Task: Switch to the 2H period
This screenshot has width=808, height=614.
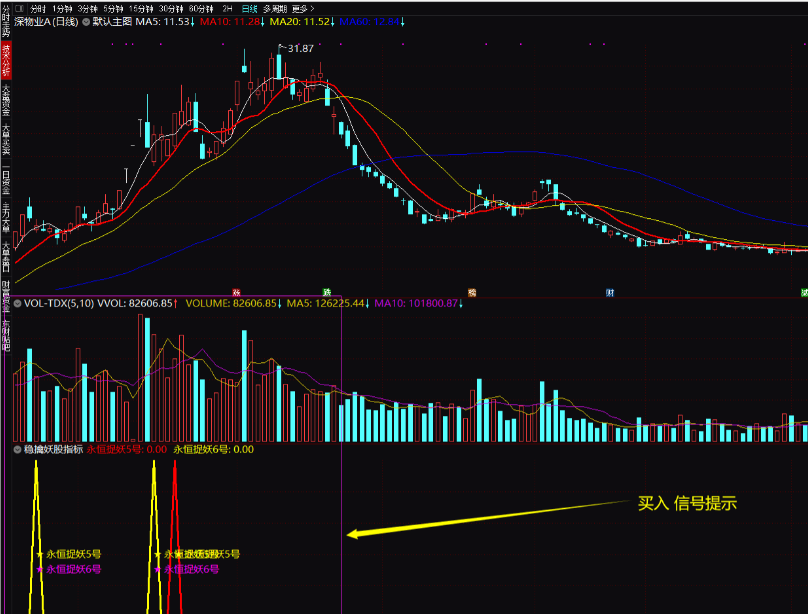Action: coord(227,9)
